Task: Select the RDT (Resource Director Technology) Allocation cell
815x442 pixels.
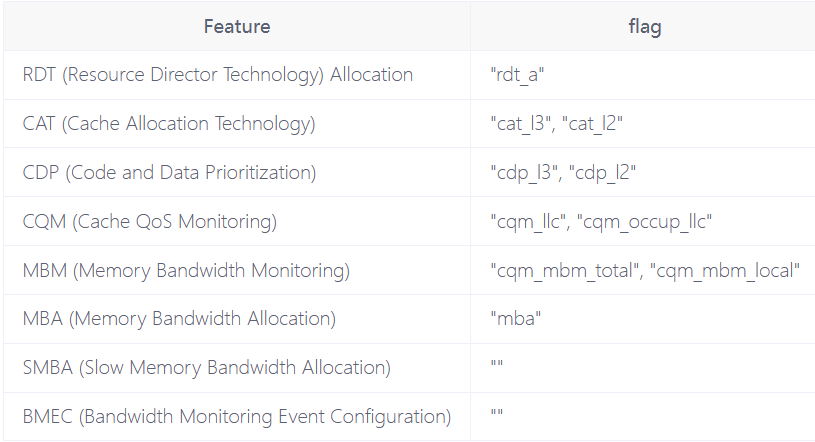Action: pyautogui.click(x=218, y=75)
